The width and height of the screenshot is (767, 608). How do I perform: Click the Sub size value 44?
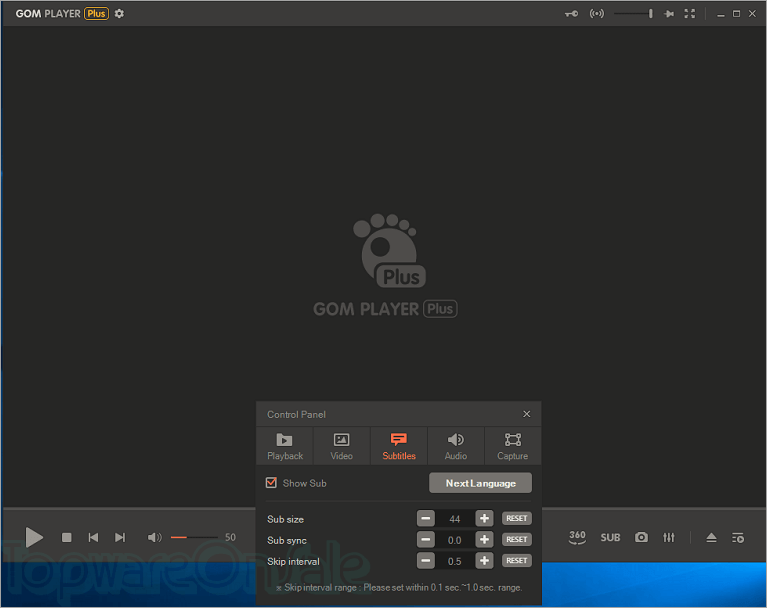(454, 519)
